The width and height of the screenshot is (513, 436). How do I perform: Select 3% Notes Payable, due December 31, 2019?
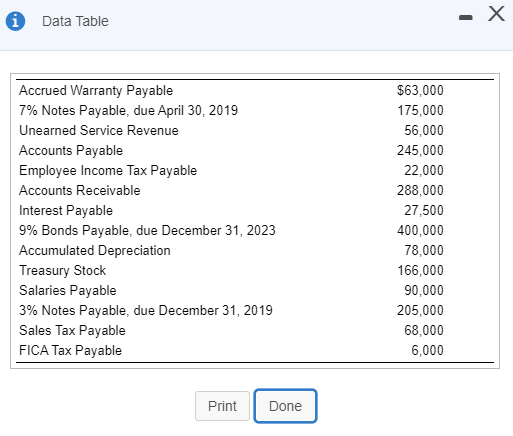point(146,311)
